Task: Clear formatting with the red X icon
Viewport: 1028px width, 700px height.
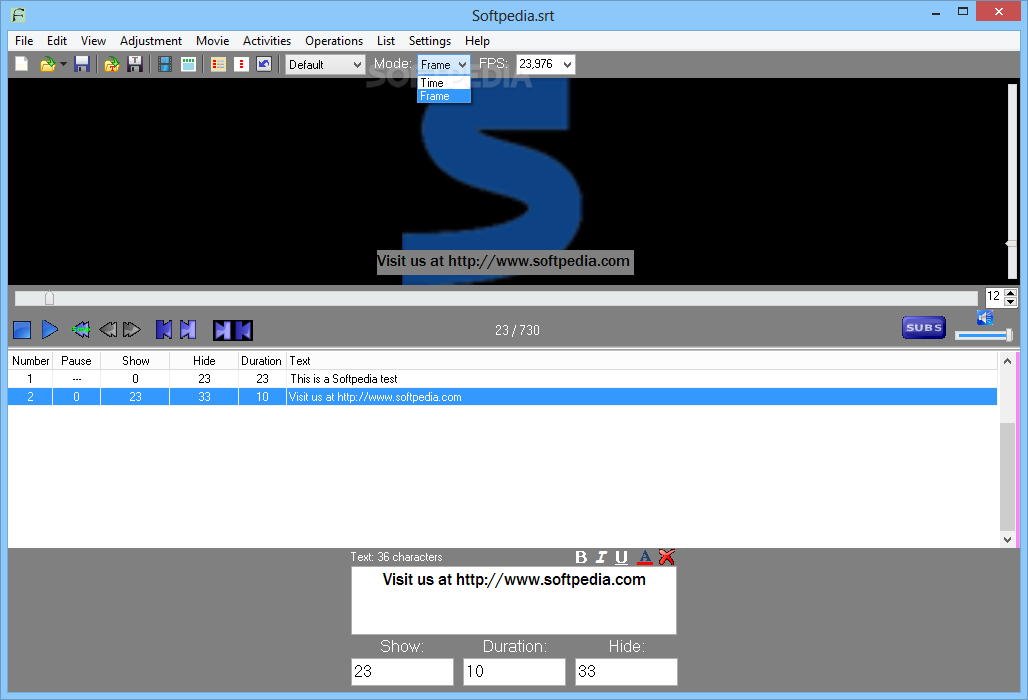Action: (x=667, y=557)
